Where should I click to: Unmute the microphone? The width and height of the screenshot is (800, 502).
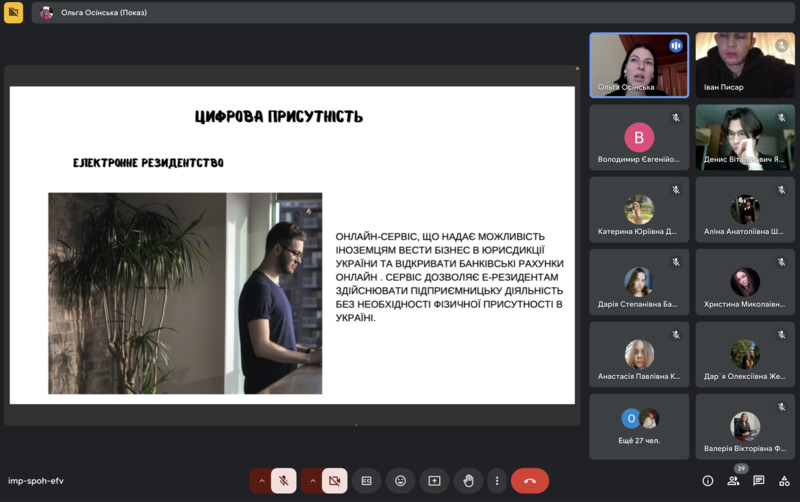(283, 481)
